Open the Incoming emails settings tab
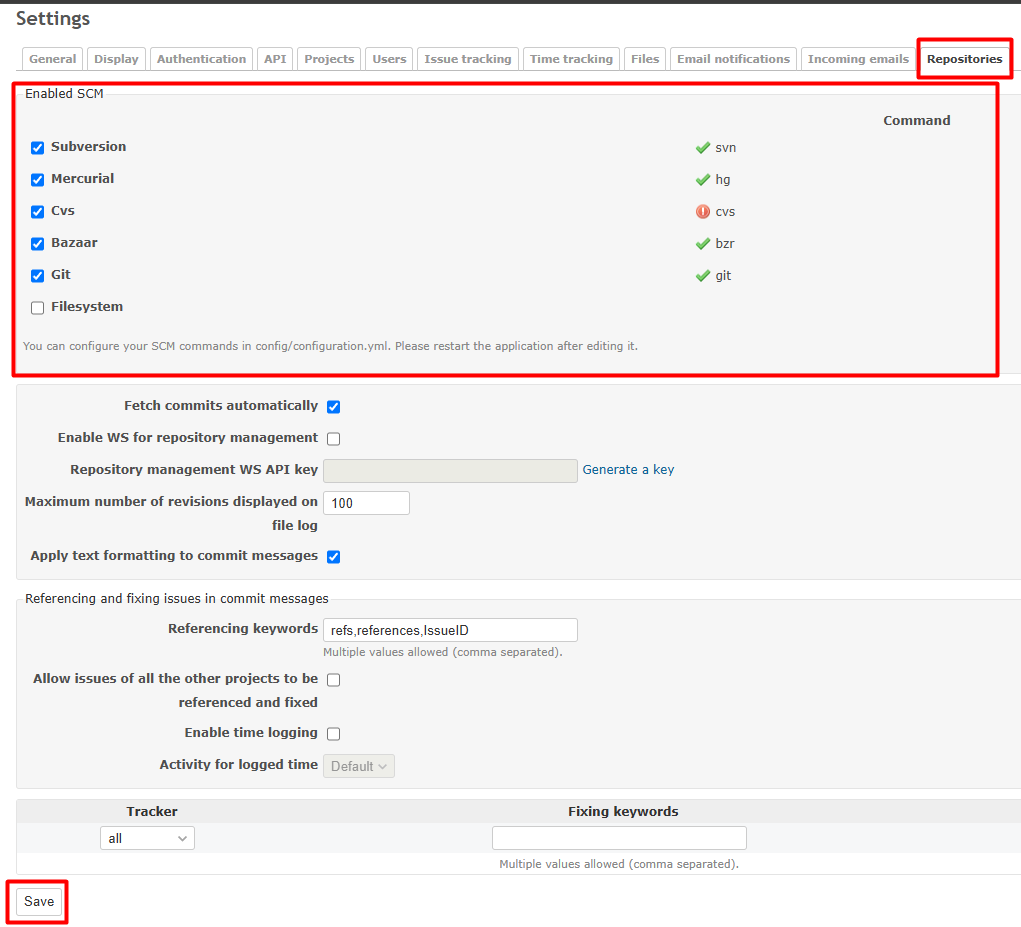1021x927 pixels. pyautogui.click(x=858, y=58)
